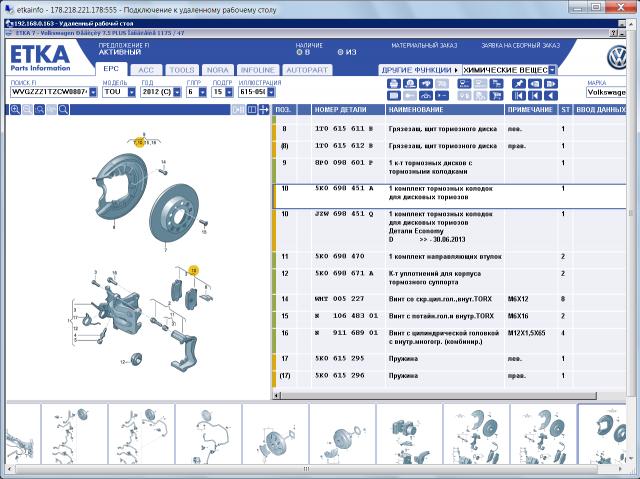This screenshot has height=479, width=640.
Task: Click the icon right of the print icon
Action: 410,84
